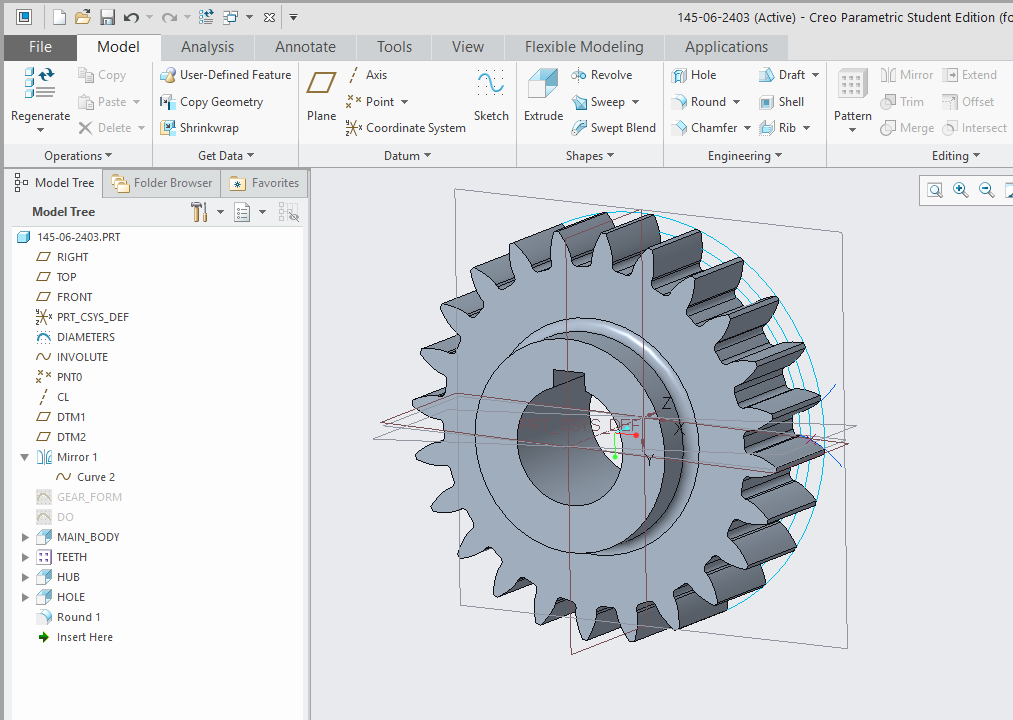Viewport: 1013px width, 720px height.
Task: Select Mirror in the Editing group
Action: [x=906, y=74]
